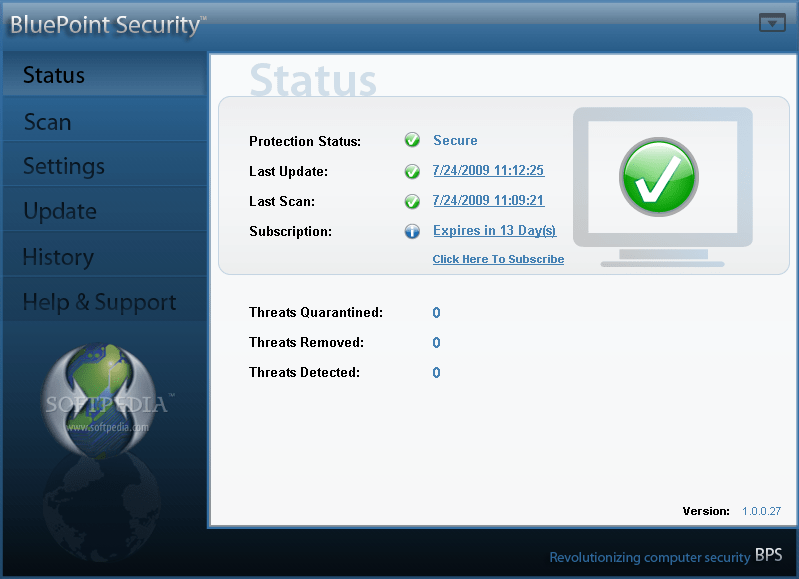Click the Threats Detected value 0
The width and height of the screenshot is (799, 579).
pyautogui.click(x=436, y=373)
